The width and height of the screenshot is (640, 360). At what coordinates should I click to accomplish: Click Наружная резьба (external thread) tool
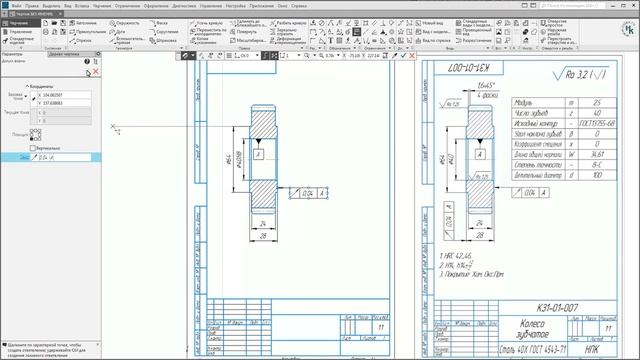(554, 32)
